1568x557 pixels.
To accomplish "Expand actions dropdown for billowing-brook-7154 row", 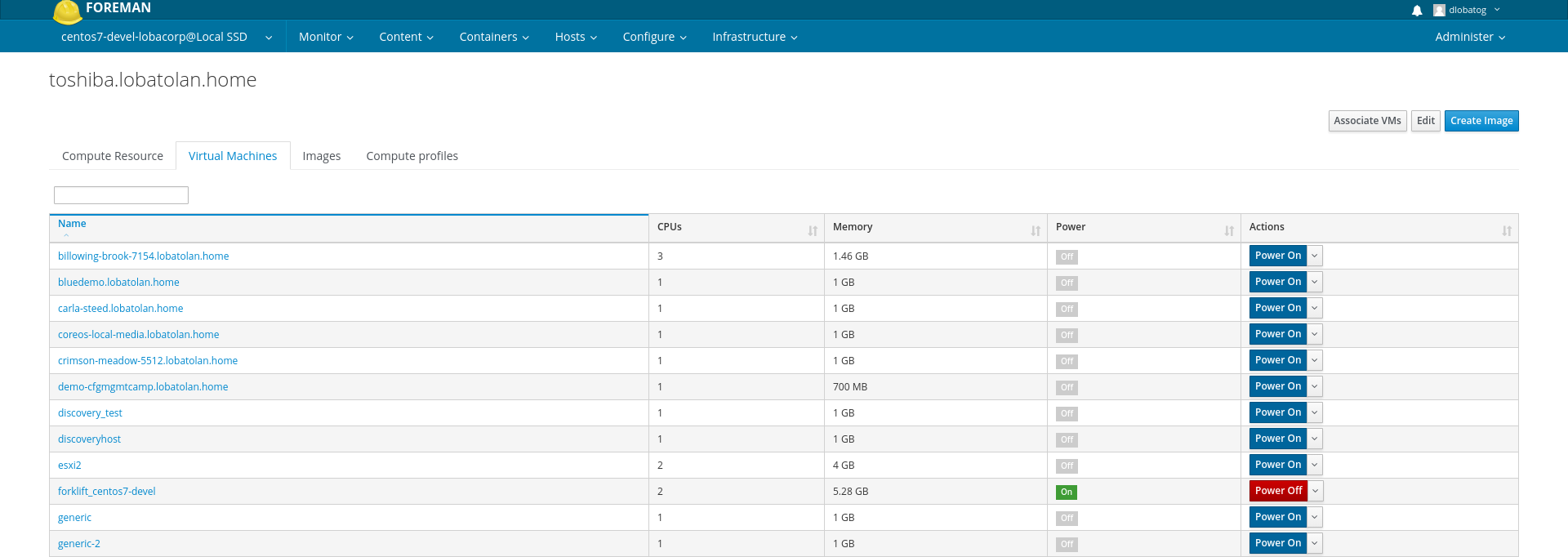I will [1315, 256].
